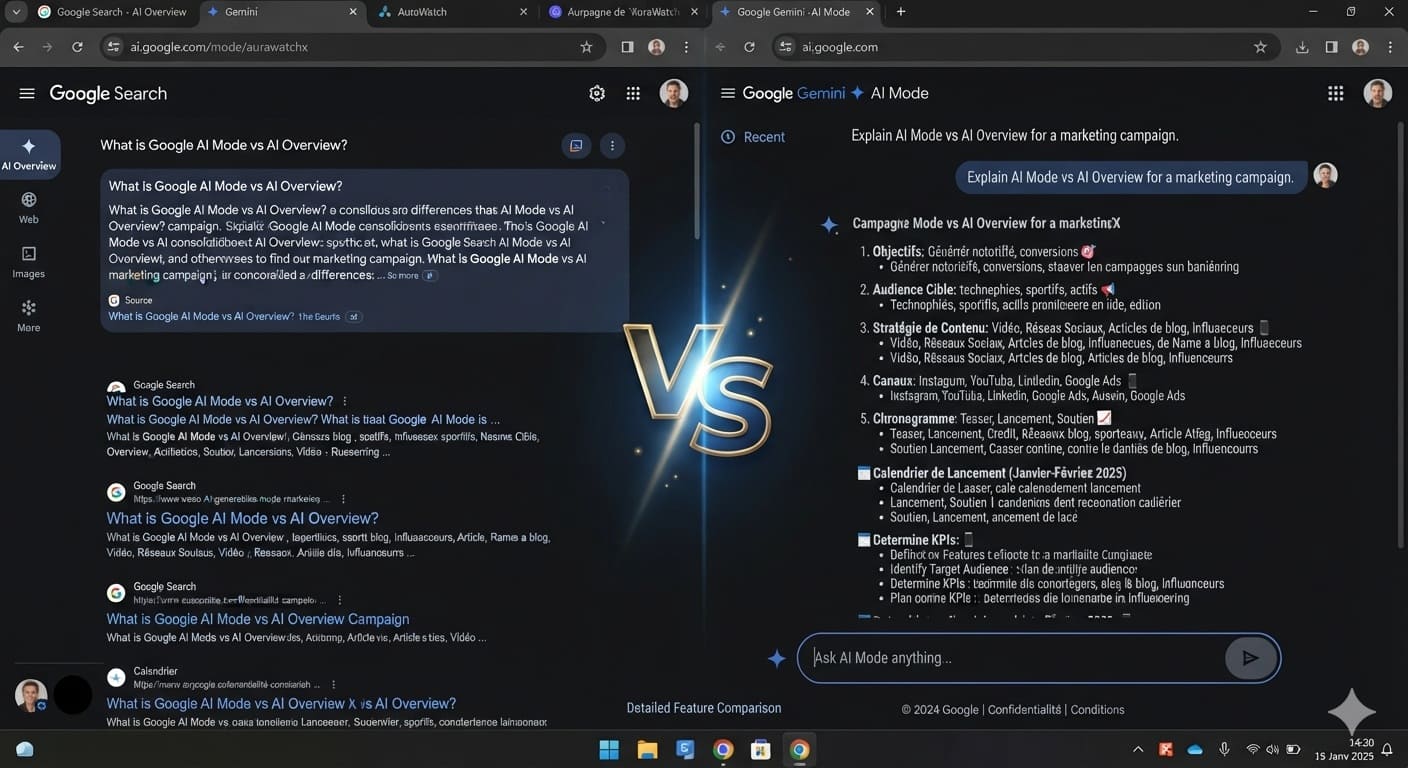
Task: Open Conditions link in footer
Action: click(x=1097, y=710)
